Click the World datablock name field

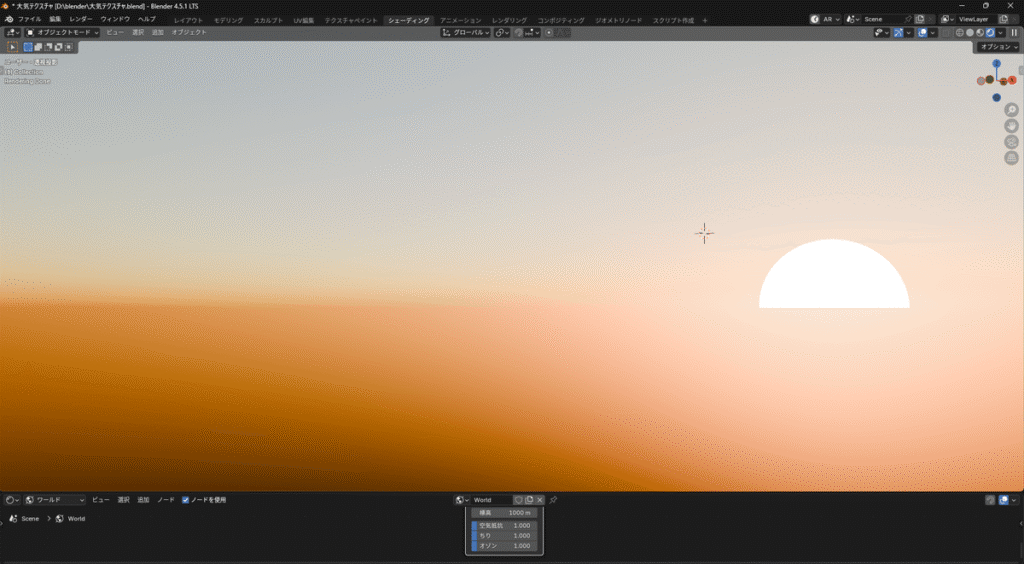point(492,500)
